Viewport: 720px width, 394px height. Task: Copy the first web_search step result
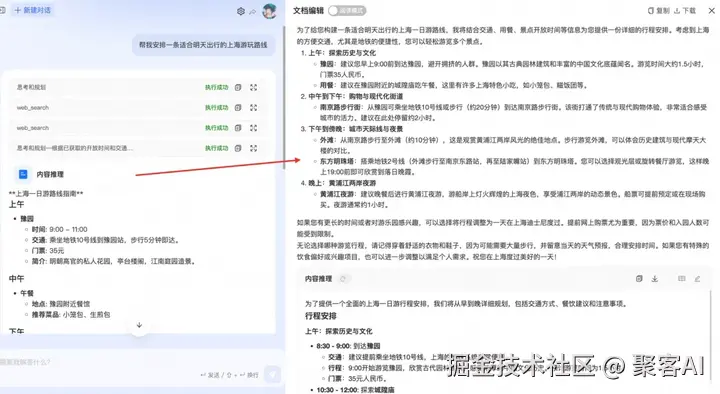pos(238,107)
